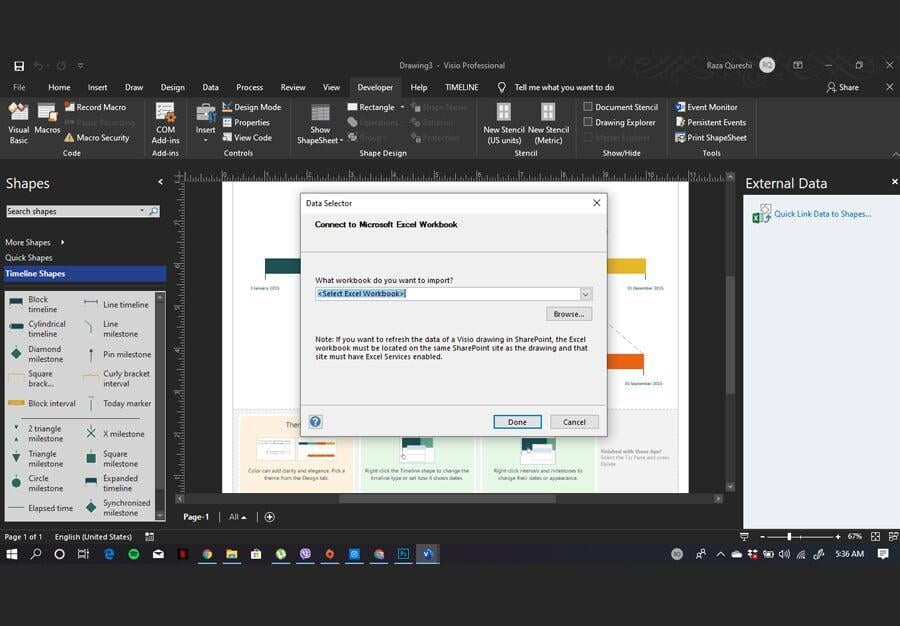Switch to the Data tab
900x626 pixels.
pos(210,87)
